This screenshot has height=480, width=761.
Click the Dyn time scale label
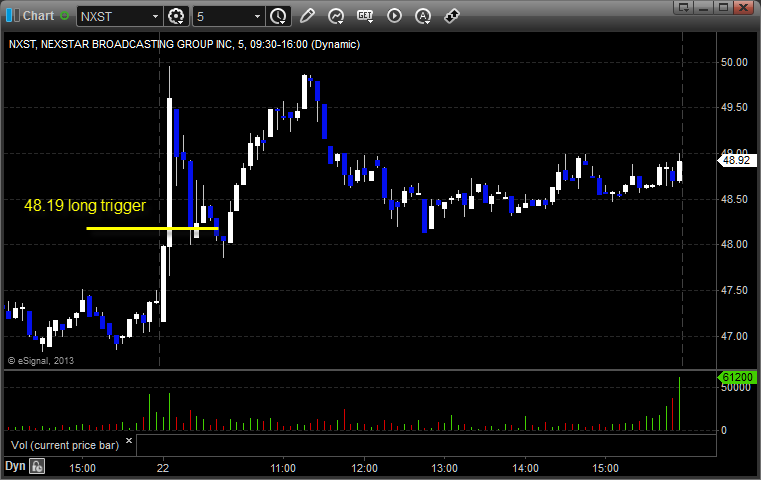pos(15,466)
